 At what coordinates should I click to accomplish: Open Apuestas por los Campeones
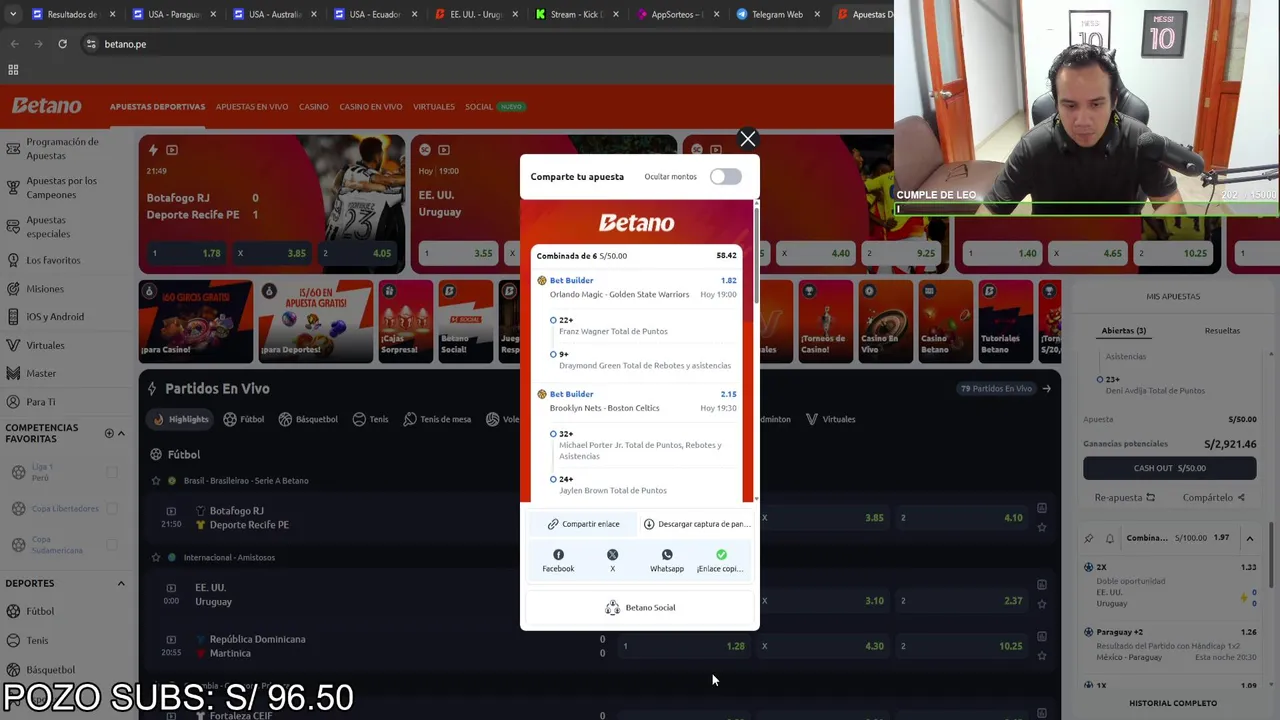coord(62,187)
